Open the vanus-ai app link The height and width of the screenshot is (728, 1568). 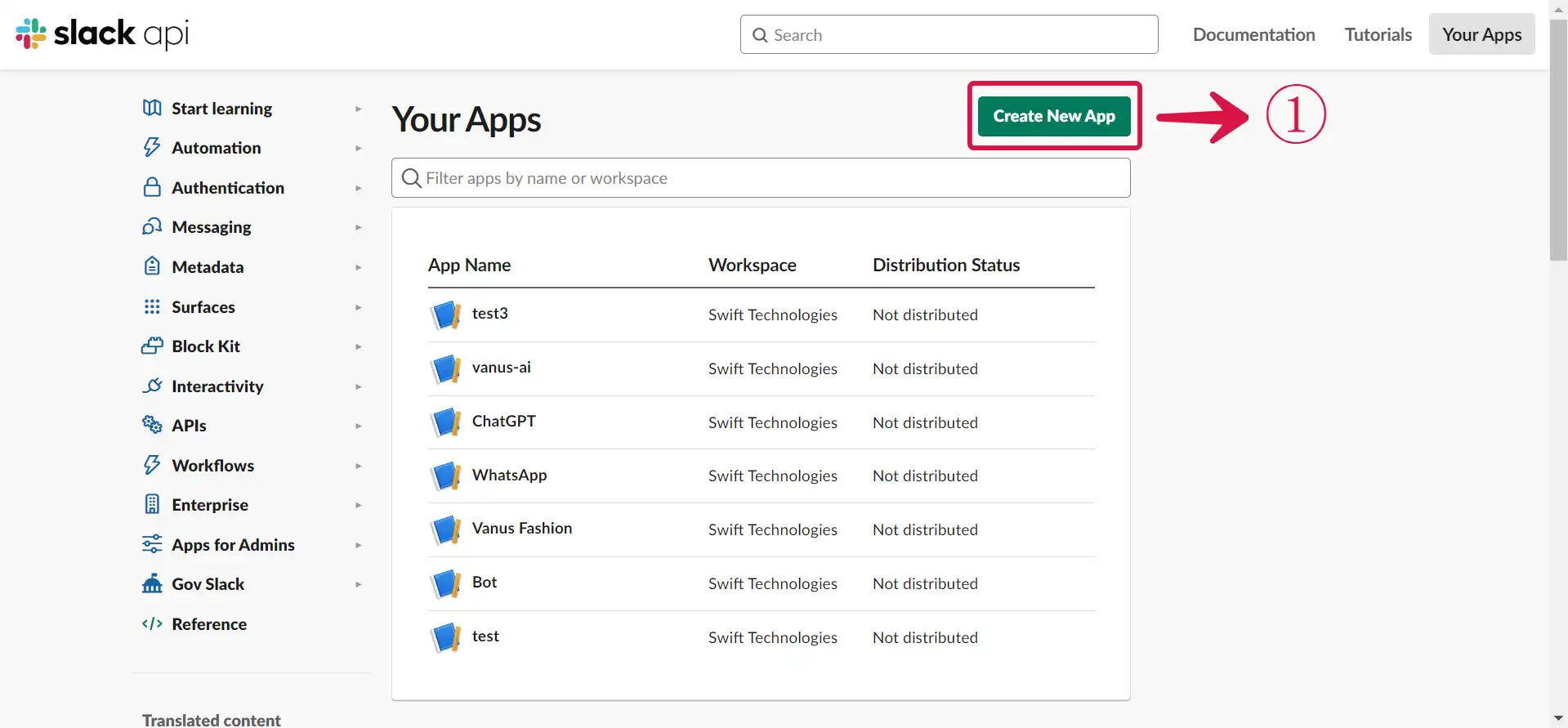click(502, 367)
